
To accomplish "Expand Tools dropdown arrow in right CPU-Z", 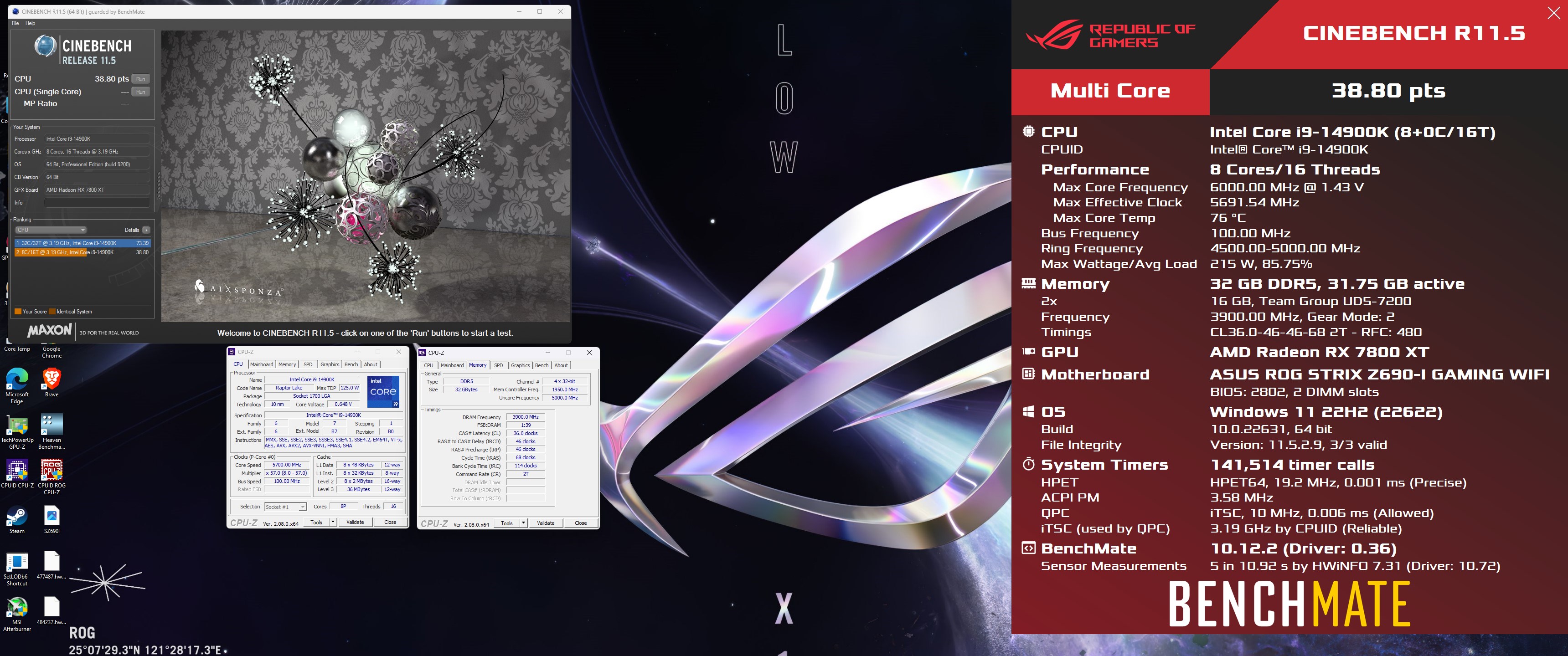I will [523, 523].
